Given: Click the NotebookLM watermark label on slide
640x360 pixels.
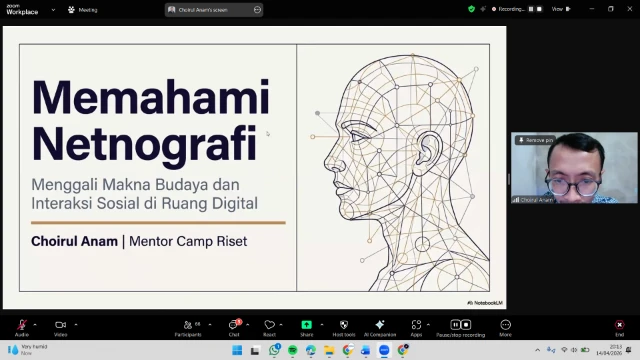Looking at the screenshot, I should tap(485, 303).
